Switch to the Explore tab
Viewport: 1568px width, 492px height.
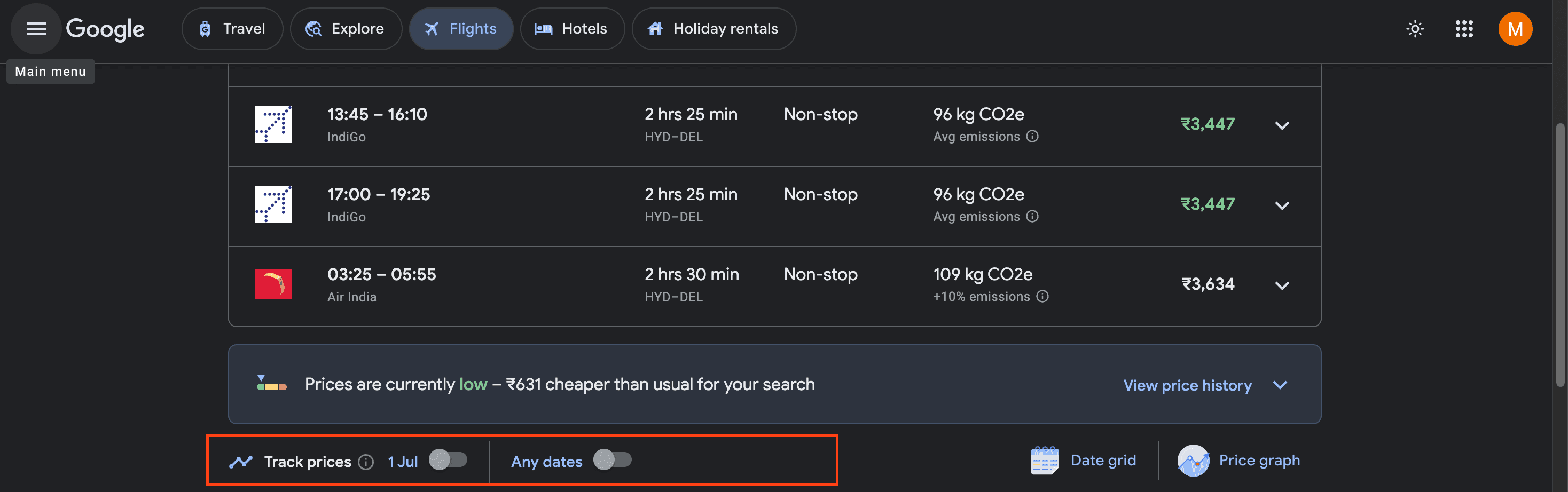[x=345, y=29]
